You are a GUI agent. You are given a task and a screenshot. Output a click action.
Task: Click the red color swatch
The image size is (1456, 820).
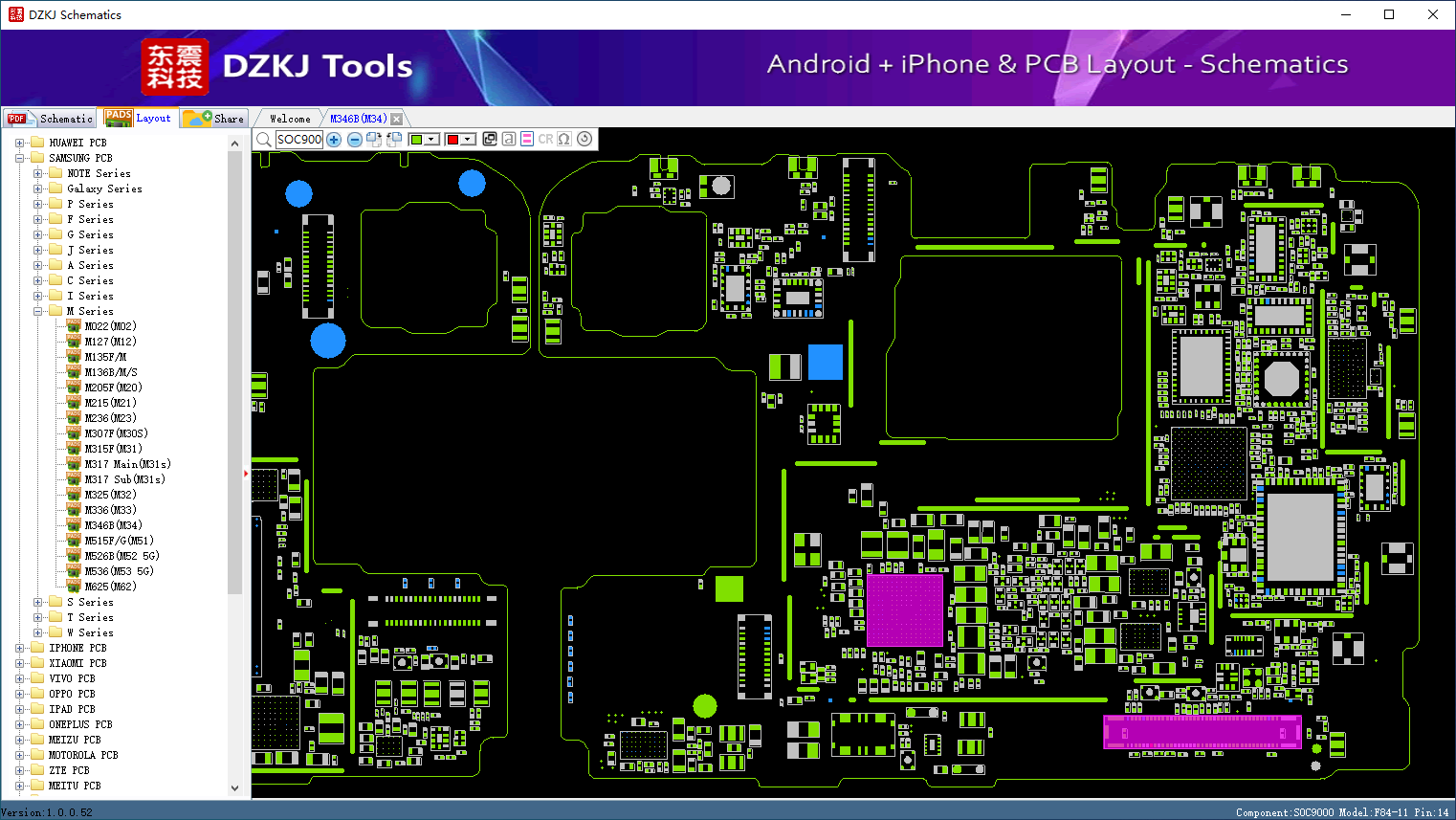point(452,140)
